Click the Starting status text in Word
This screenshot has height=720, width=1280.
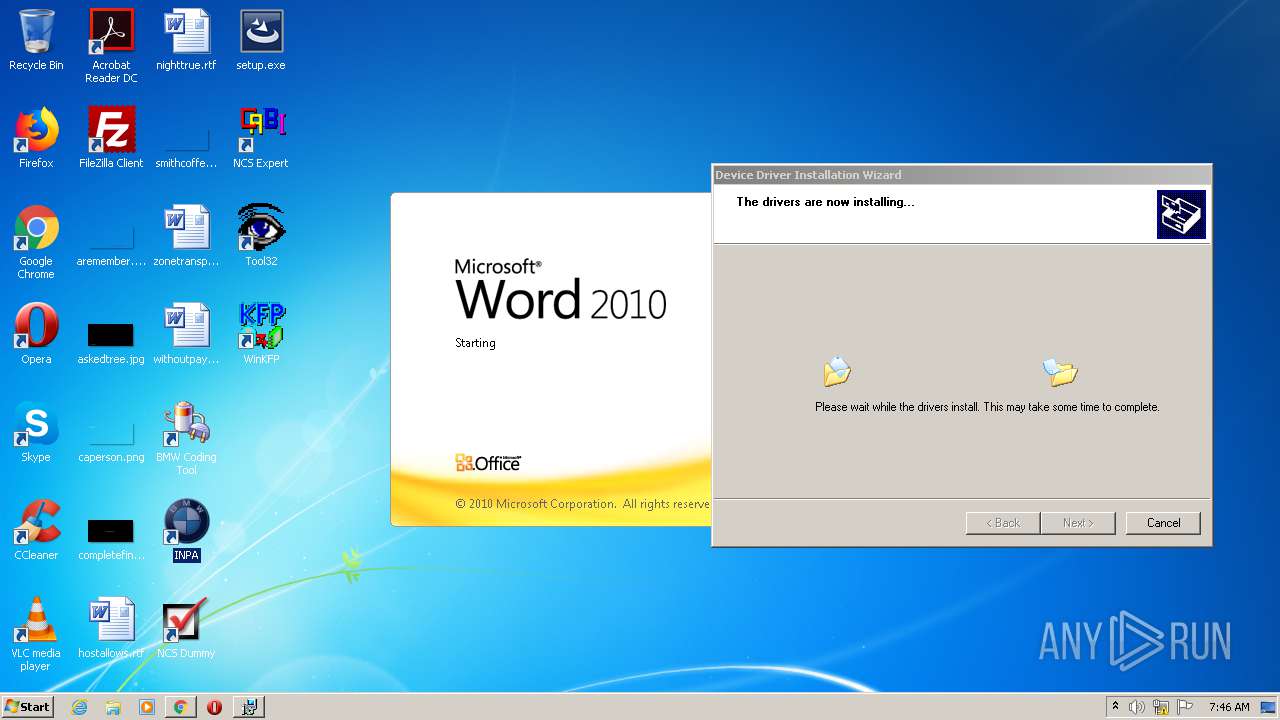pyautogui.click(x=475, y=343)
